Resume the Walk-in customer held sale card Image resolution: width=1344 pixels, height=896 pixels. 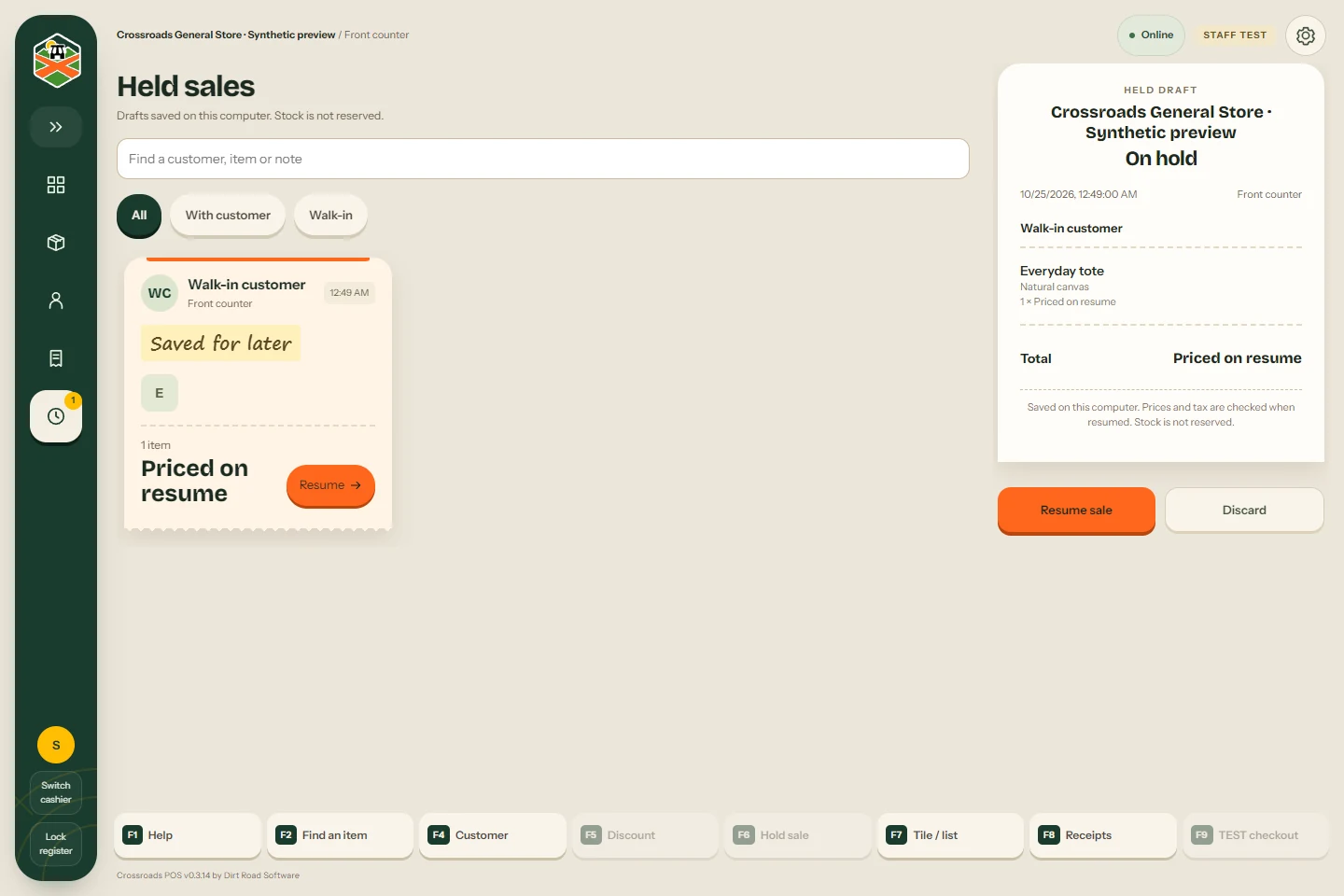330,485
